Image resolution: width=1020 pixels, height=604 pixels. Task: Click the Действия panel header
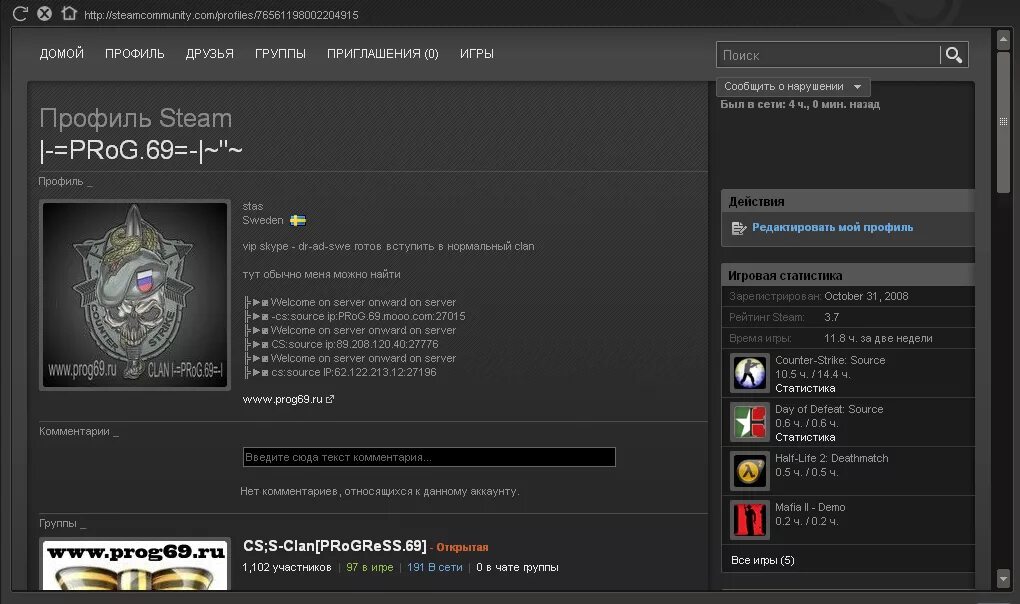coord(848,202)
